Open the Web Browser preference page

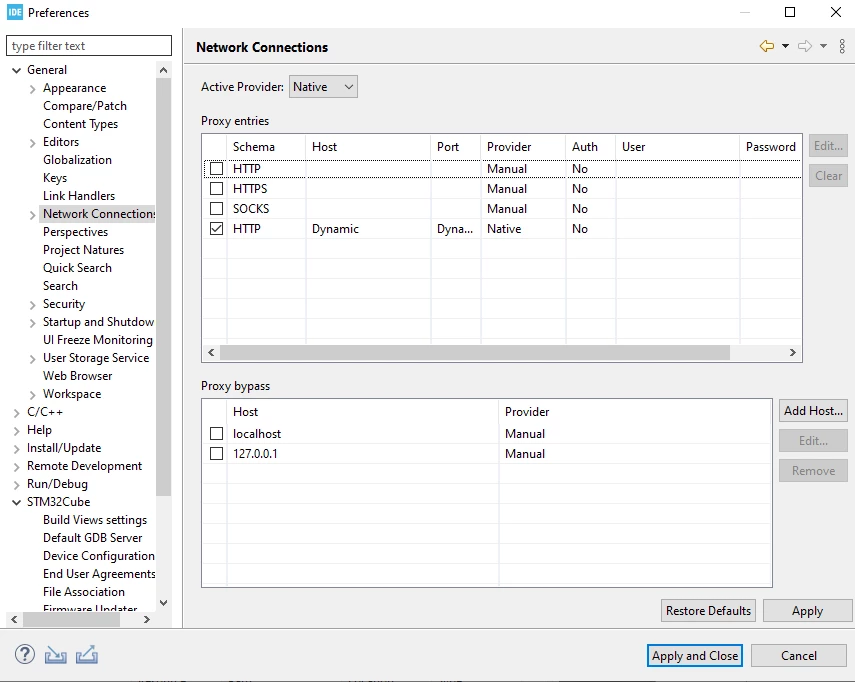click(78, 376)
